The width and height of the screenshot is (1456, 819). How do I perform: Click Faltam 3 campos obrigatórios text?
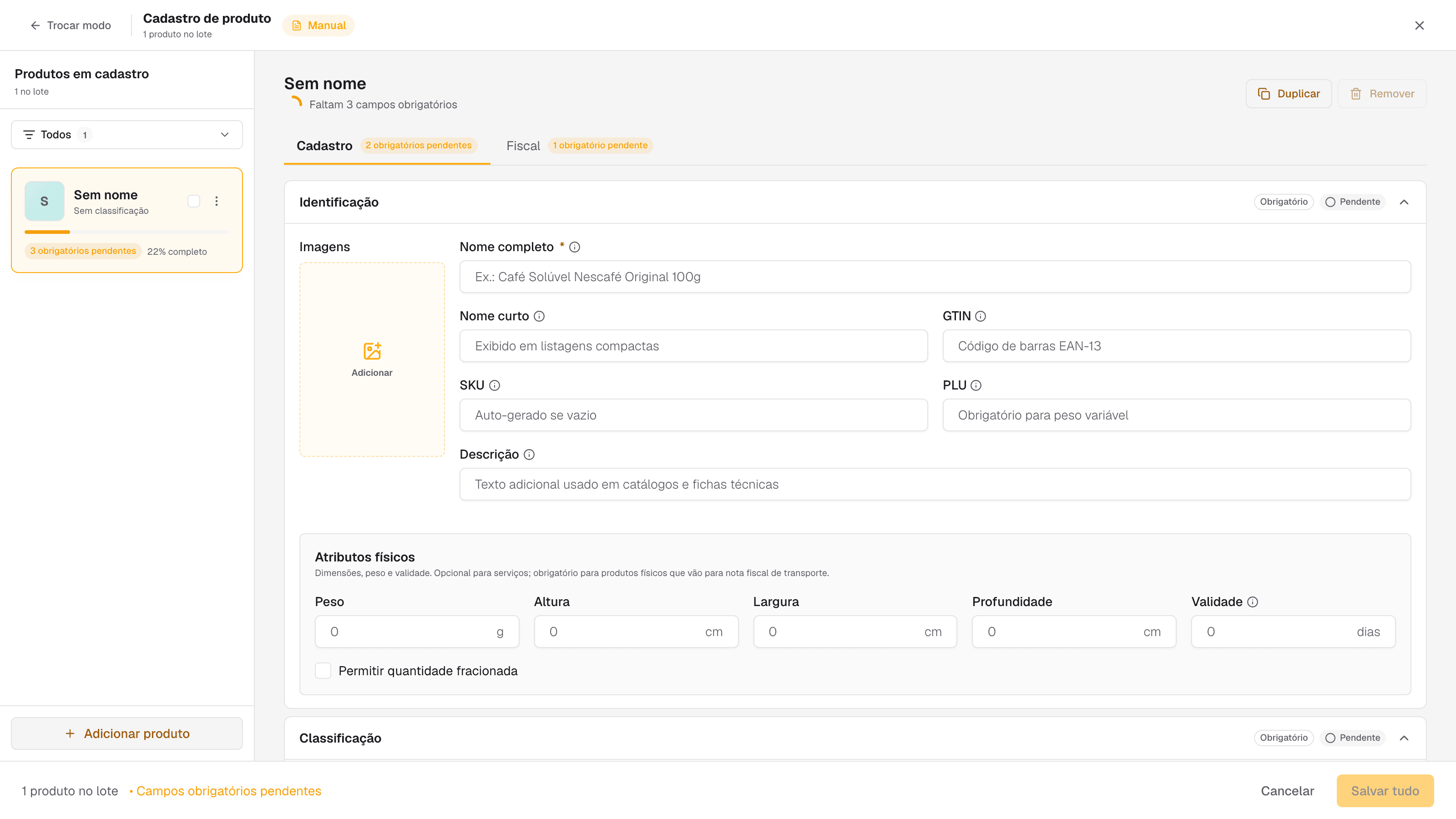click(x=383, y=105)
